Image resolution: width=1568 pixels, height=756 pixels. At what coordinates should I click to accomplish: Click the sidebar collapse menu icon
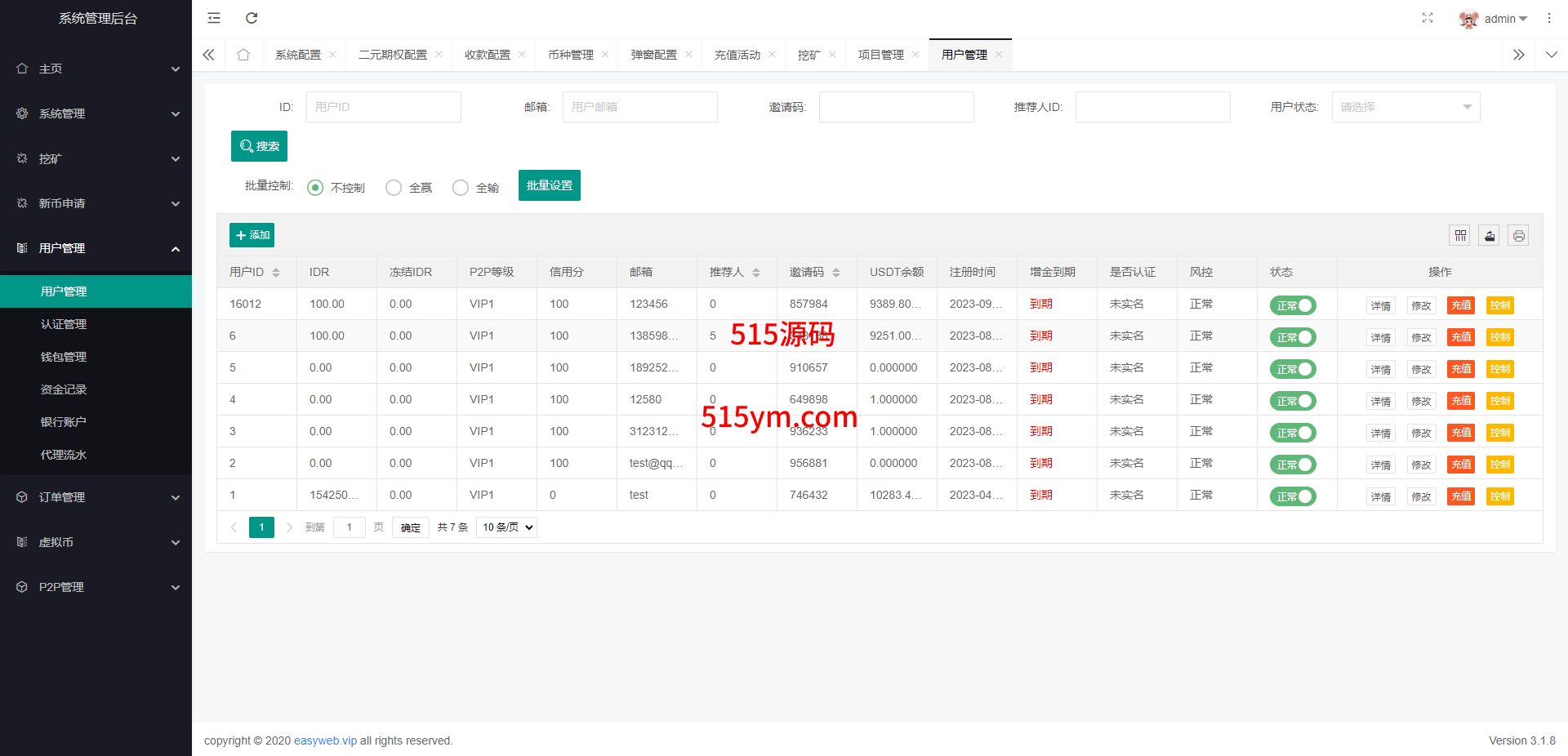click(x=214, y=18)
